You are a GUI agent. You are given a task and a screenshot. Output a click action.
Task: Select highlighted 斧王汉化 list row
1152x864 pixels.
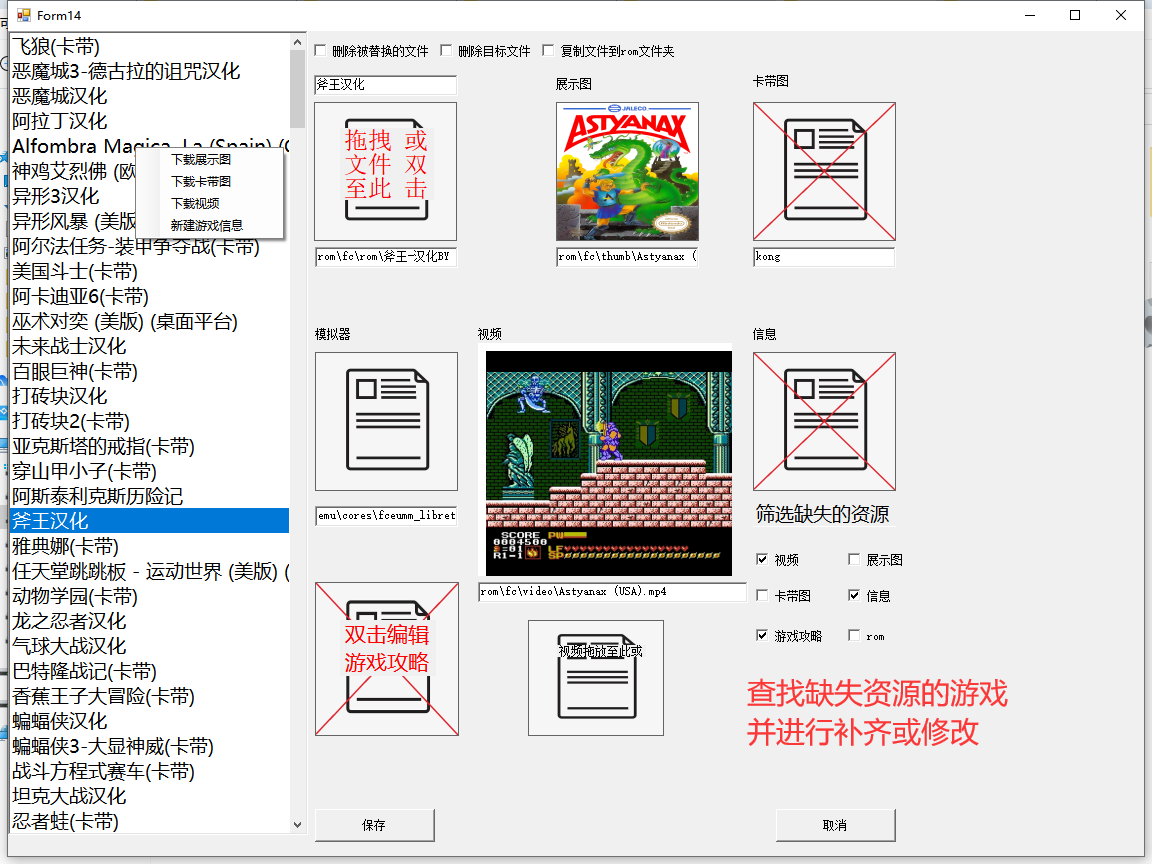click(149, 521)
